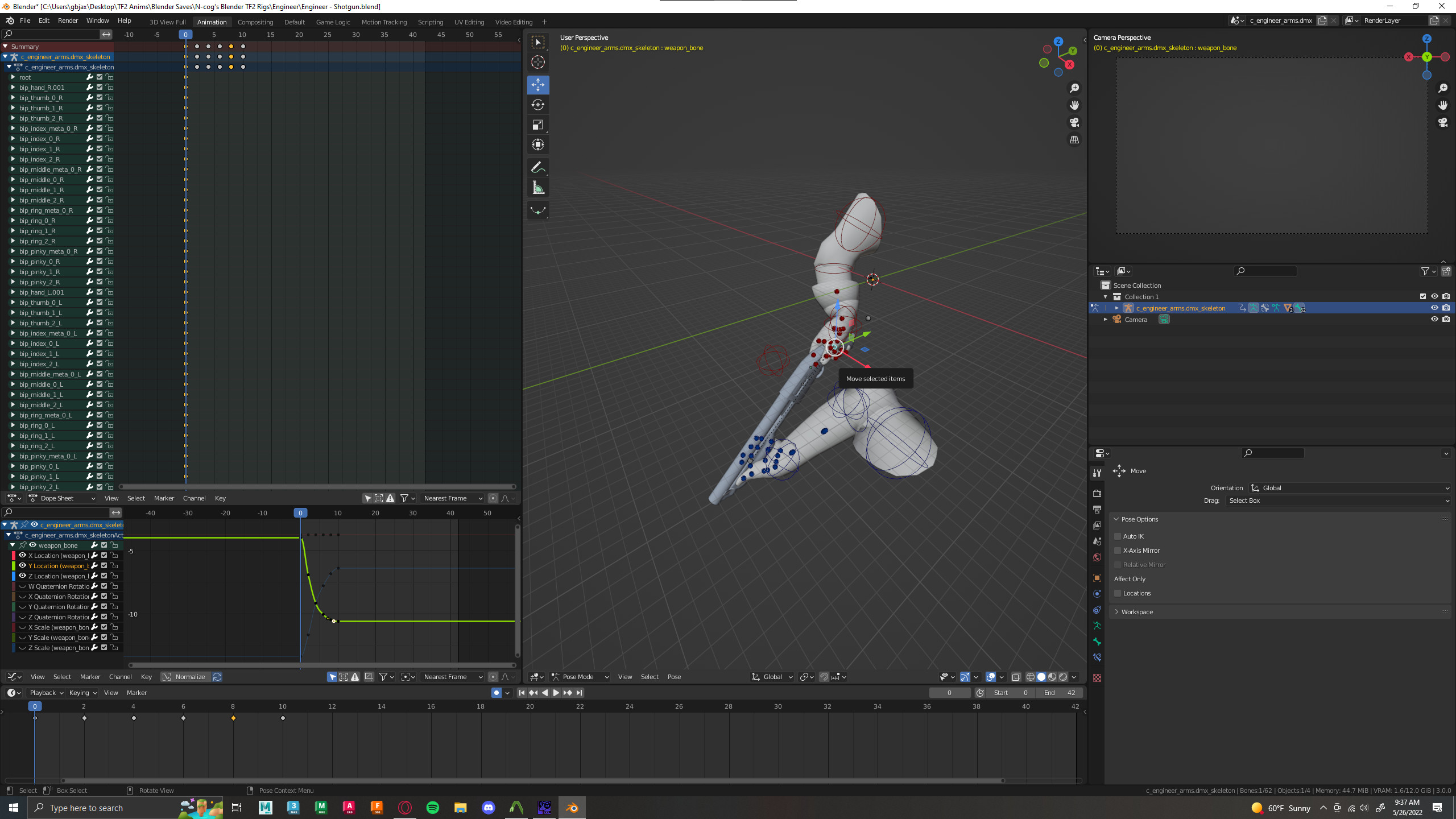Select the Rotate tool in viewport toolbar
This screenshot has height=819, width=1456.
537,105
